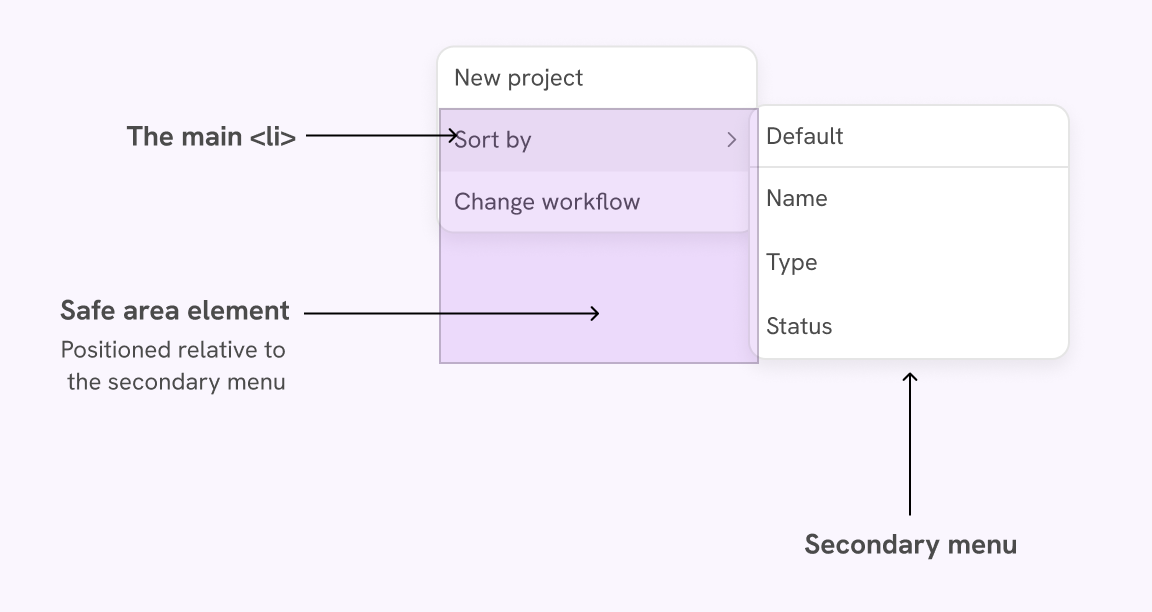Click the upward arrowhead below the Status menu
The width and height of the screenshot is (1152, 612).
[910, 376]
